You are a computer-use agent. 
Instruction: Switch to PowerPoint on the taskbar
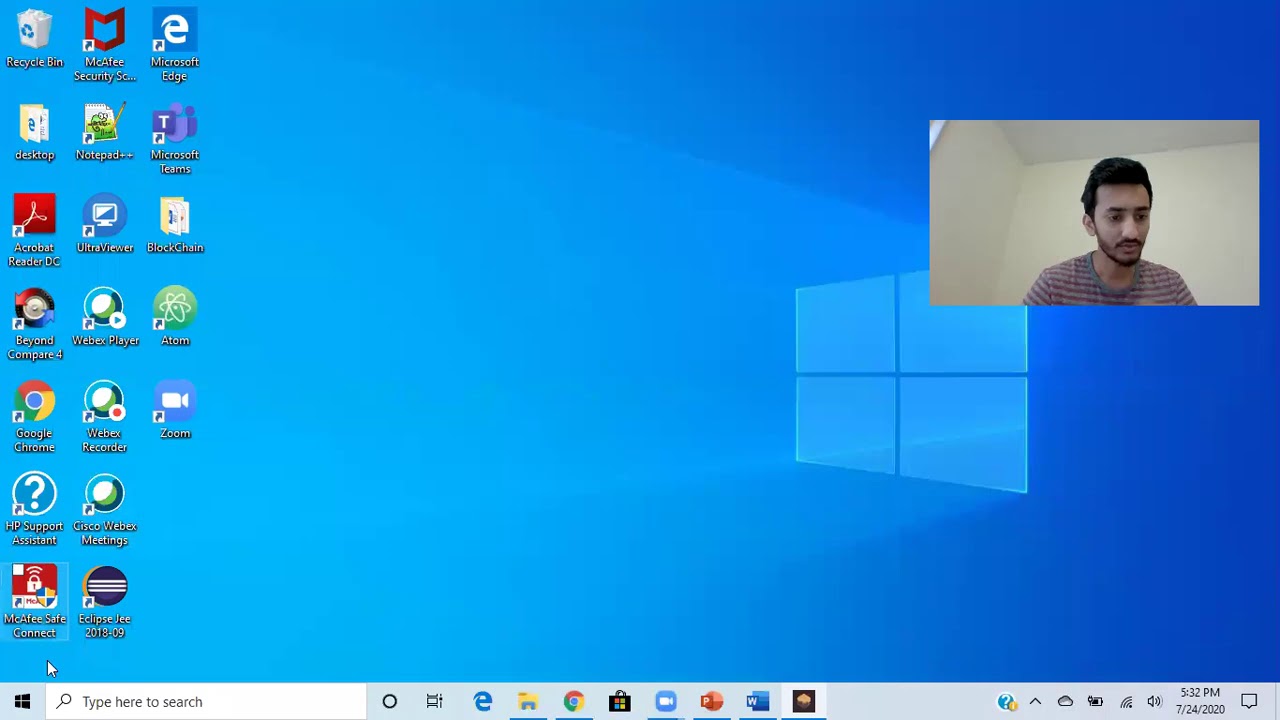[712, 702]
